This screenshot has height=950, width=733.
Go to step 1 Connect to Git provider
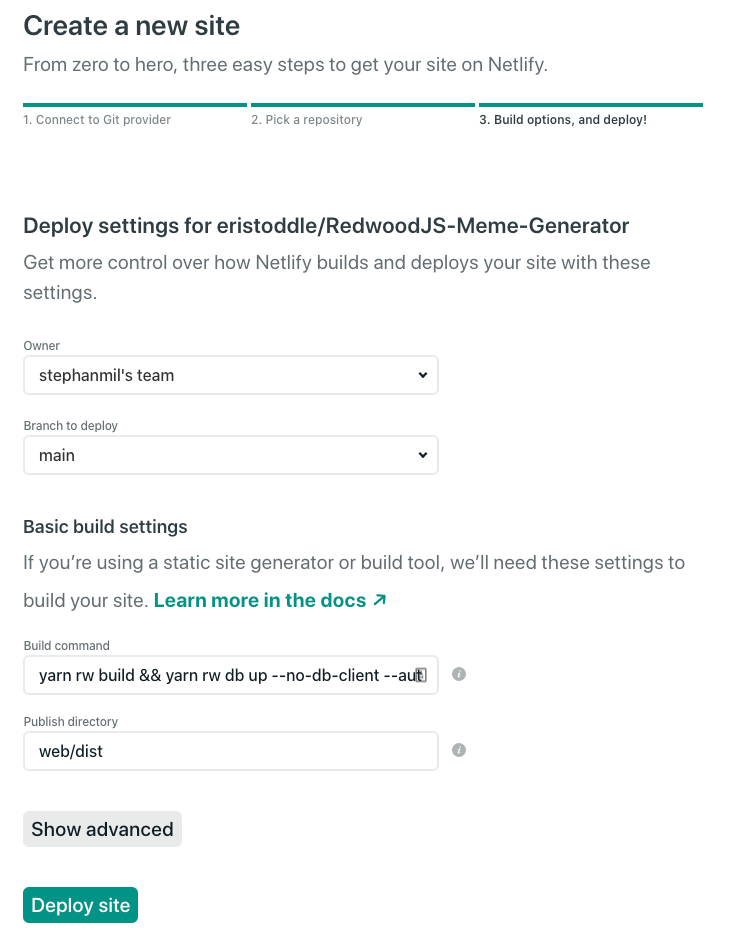click(x=97, y=120)
